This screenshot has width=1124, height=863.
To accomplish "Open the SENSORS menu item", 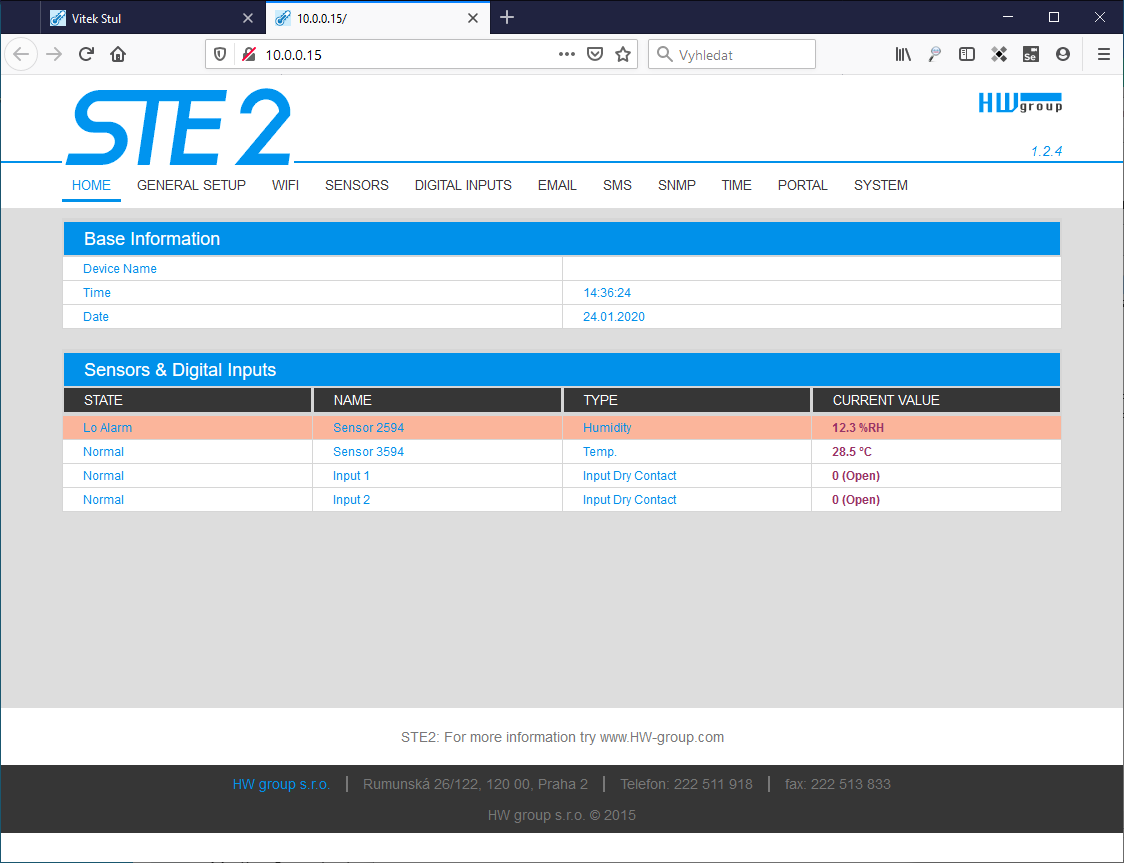I will [357, 186].
